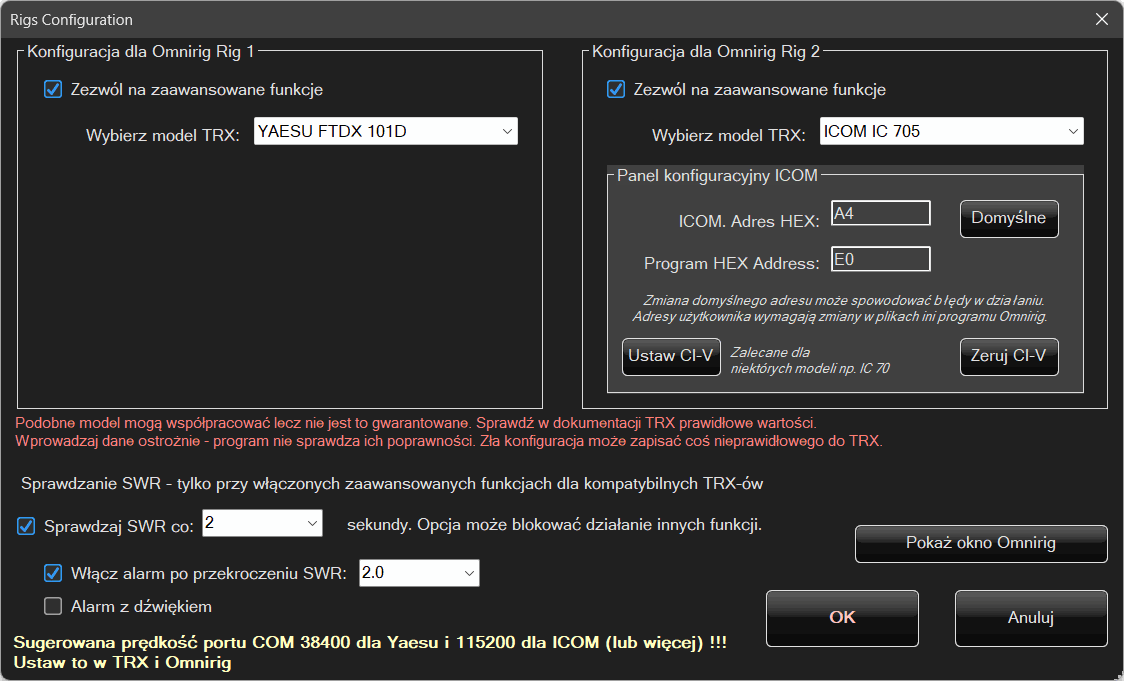Disable the SWR exceed alarm checkbox
1124x681 pixels.
[x=54, y=574]
